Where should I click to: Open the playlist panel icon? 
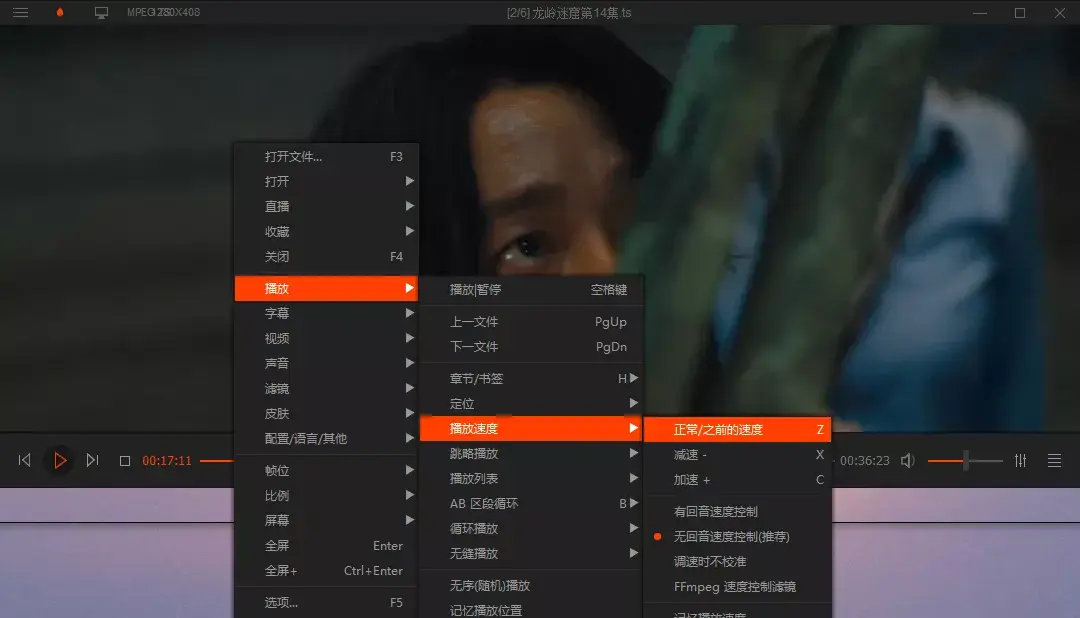(1055, 460)
